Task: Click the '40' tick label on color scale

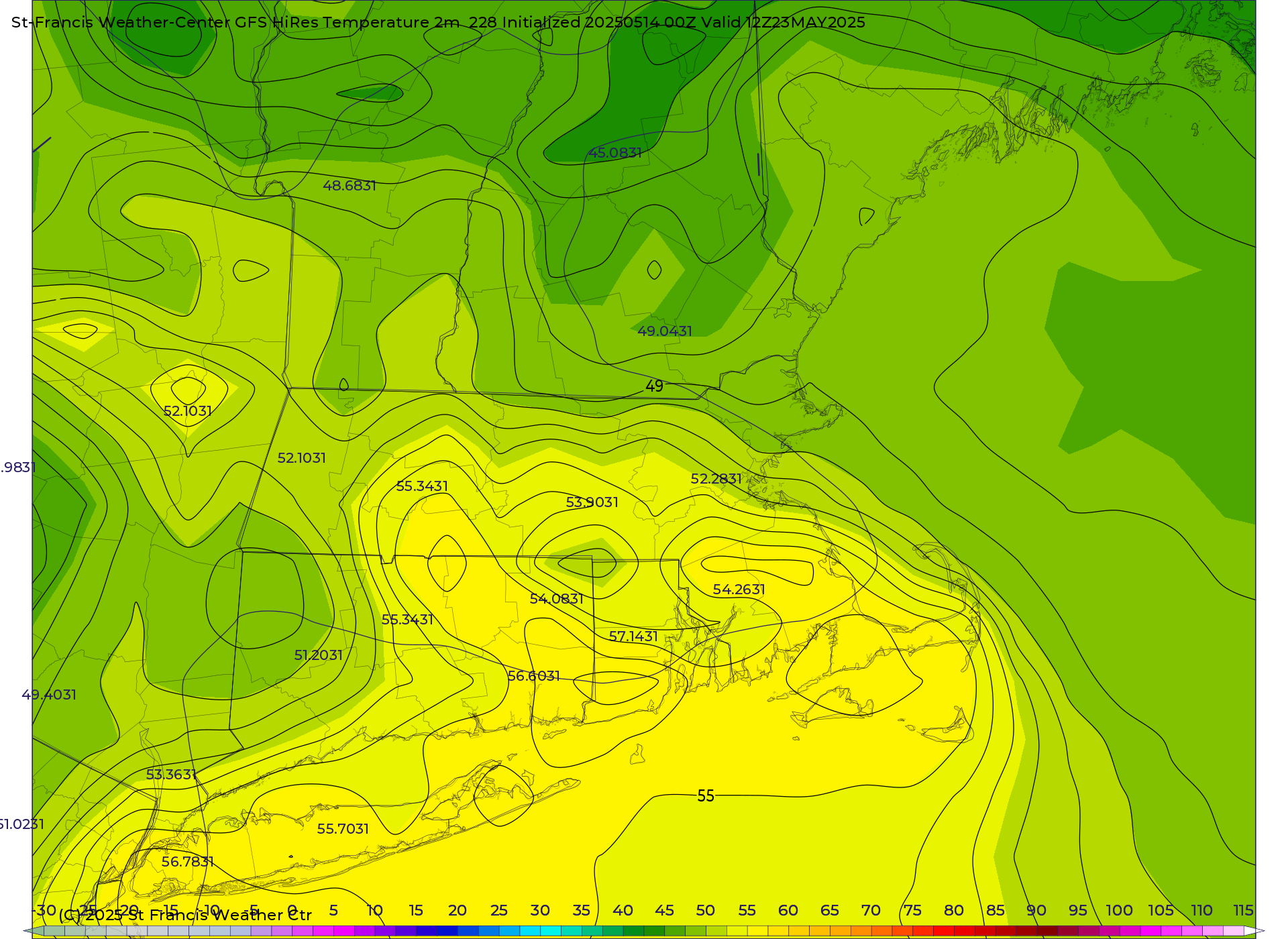Action: coord(623,911)
